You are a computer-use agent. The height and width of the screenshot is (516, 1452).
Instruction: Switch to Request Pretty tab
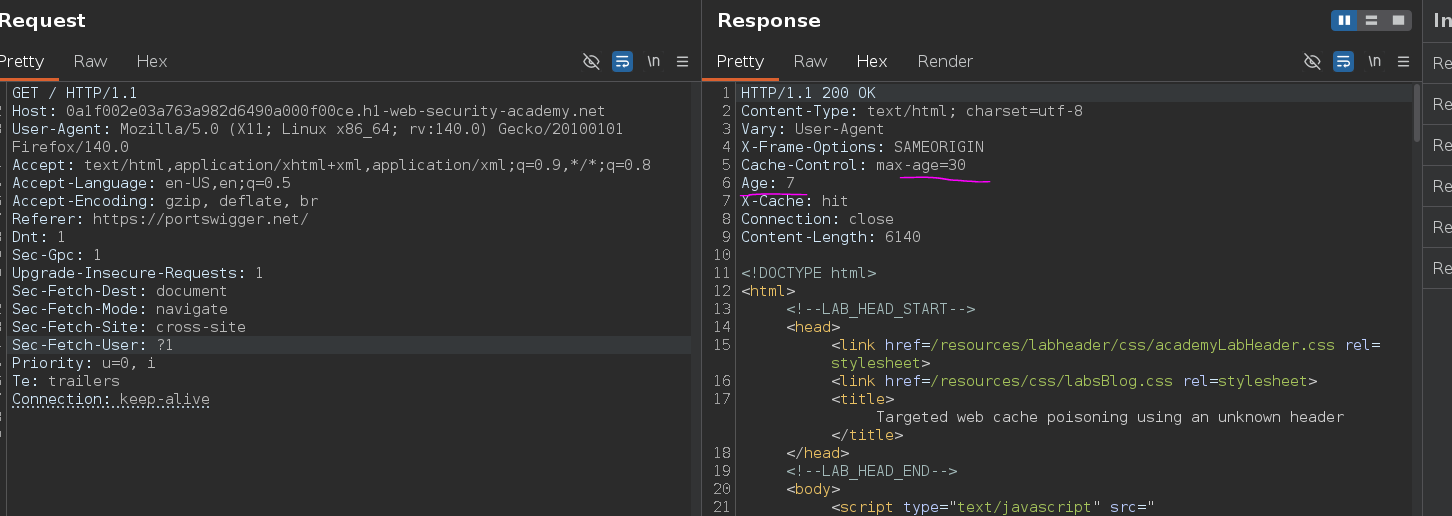tap(21, 61)
